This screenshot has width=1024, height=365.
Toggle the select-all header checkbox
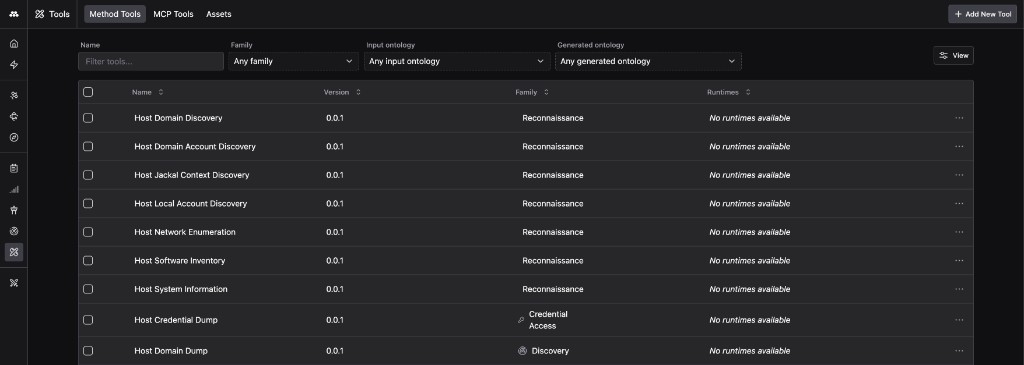(x=88, y=92)
